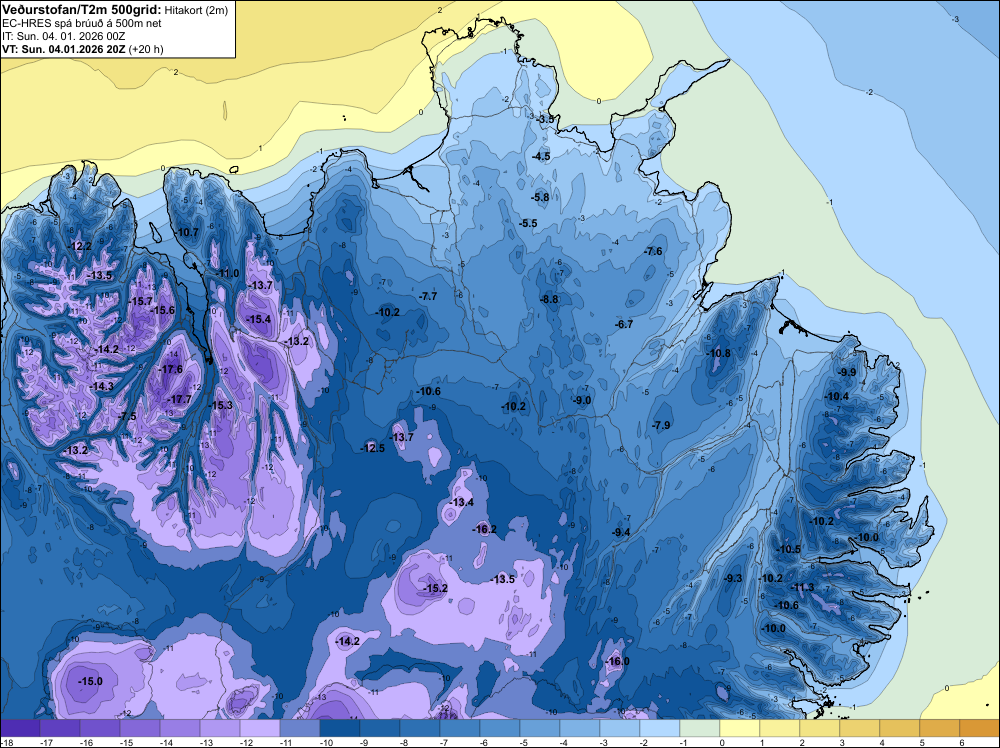The width and height of the screenshot is (1000, 748).
Task: Click the darkest purple -18 legend swatch
Action: [20, 728]
